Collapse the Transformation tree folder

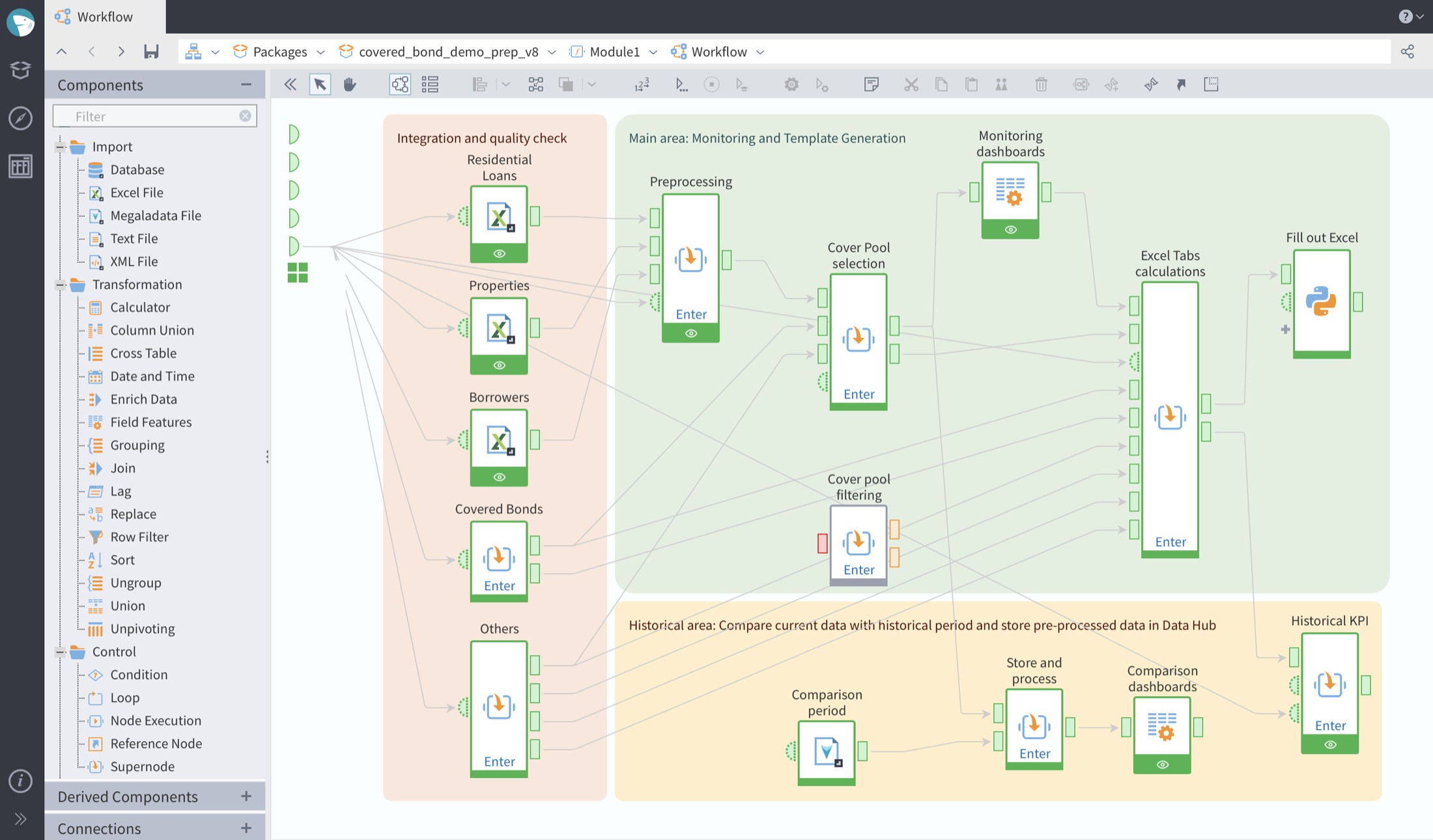pyautogui.click(x=61, y=285)
